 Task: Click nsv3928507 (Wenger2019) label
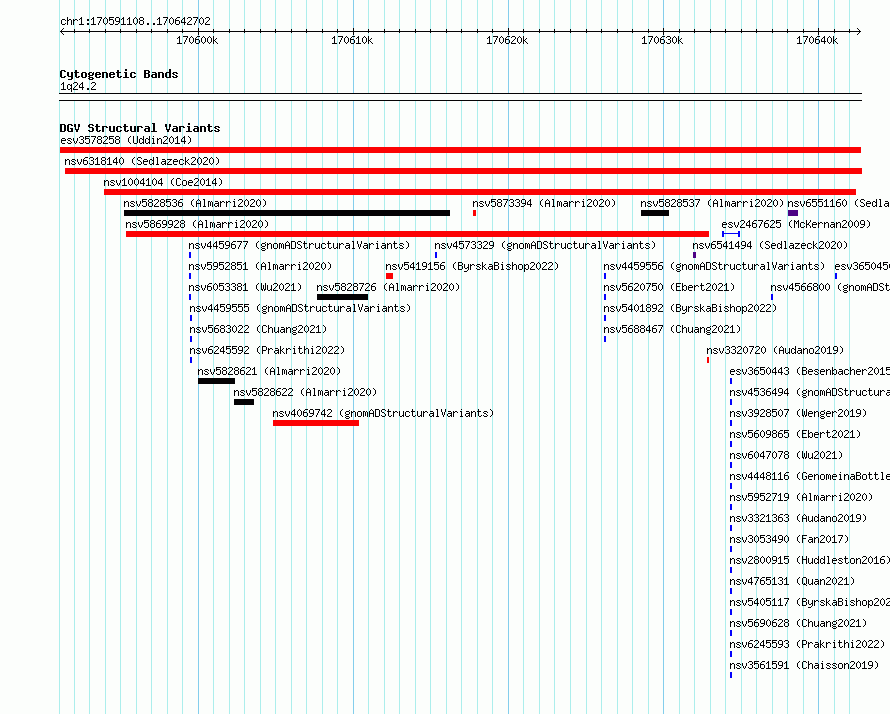coord(798,413)
